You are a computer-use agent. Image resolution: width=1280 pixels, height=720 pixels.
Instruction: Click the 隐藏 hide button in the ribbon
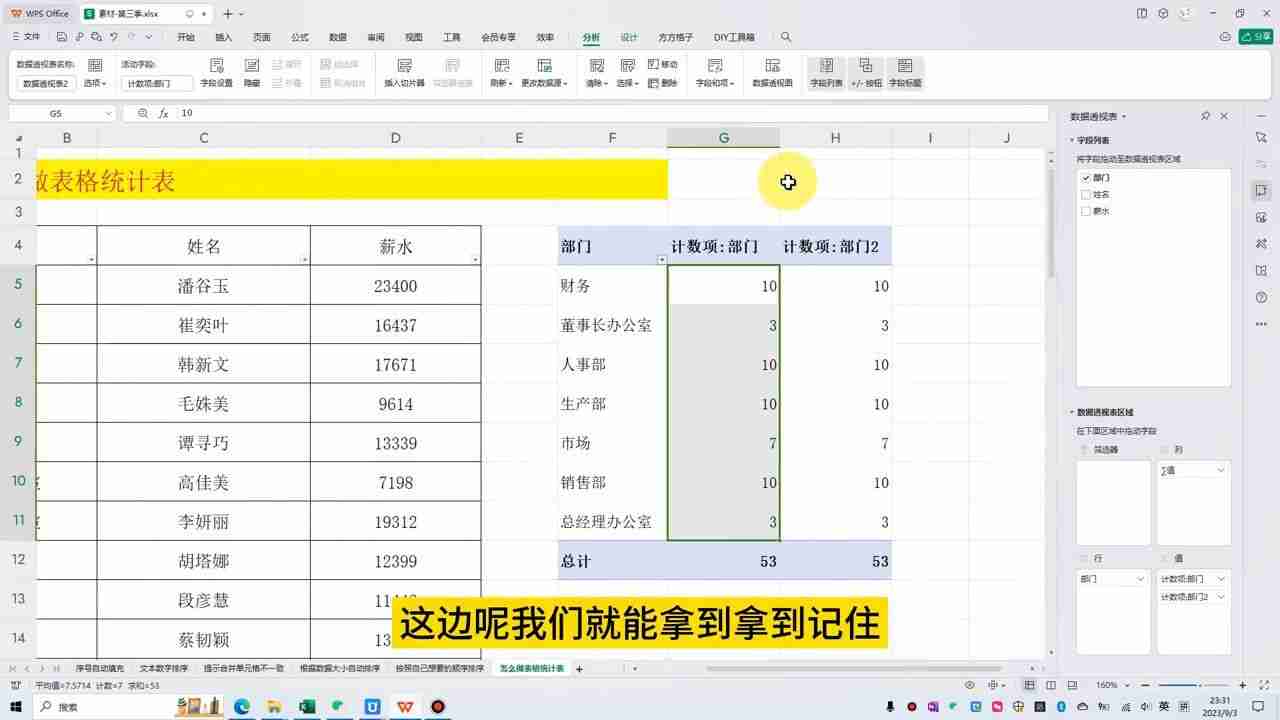[x=252, y=73]
